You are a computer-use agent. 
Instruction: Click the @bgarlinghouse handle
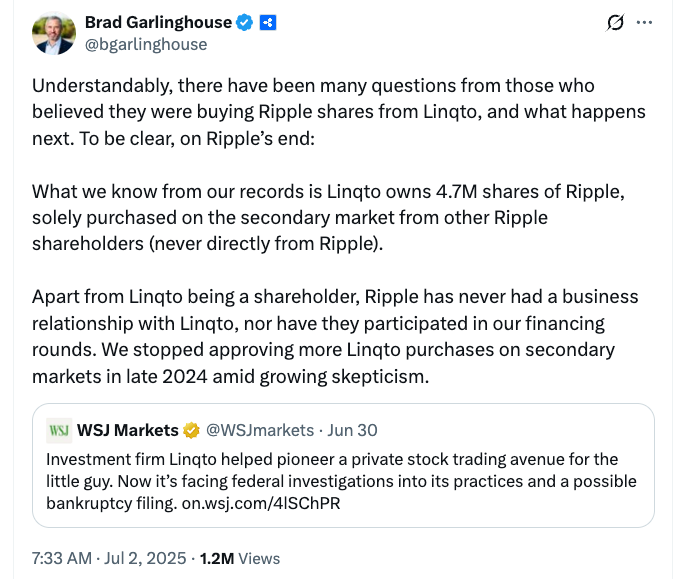pos(146,44)
